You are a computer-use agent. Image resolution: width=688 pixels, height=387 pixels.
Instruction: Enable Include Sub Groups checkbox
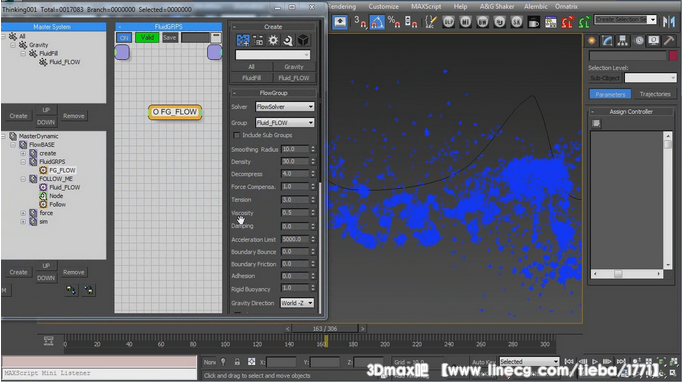[x=236, y=135]
